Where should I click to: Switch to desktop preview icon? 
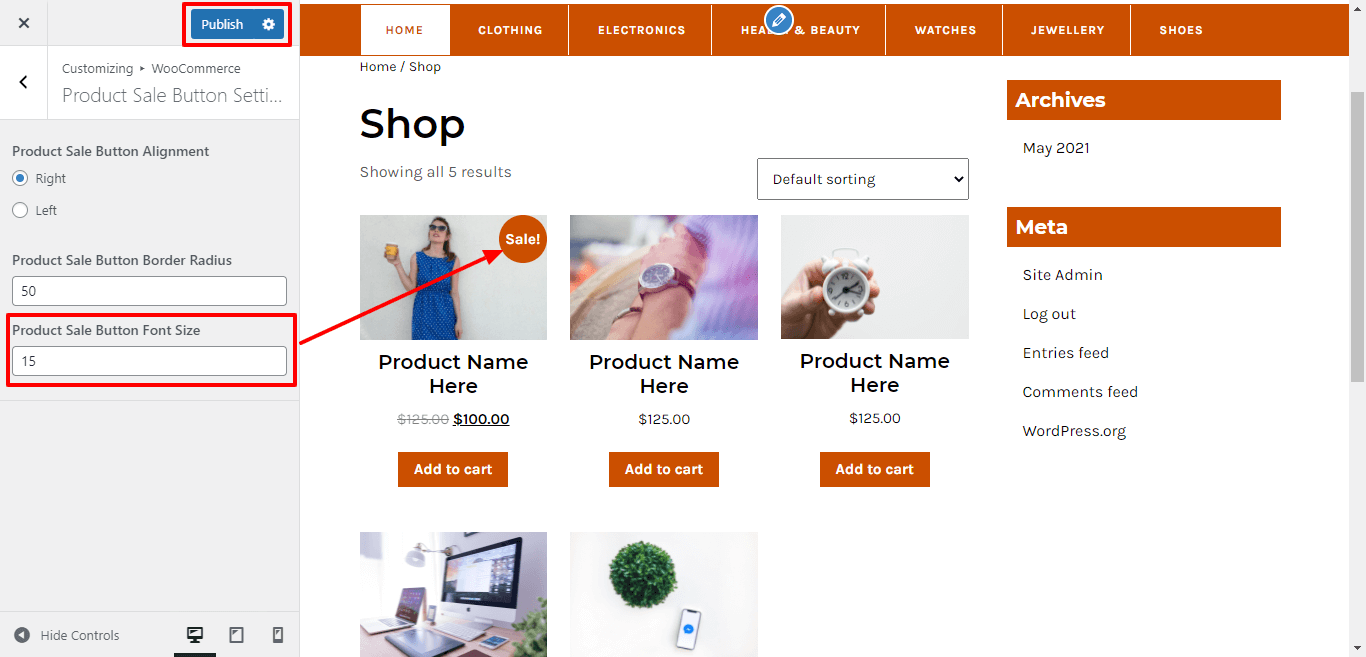click(195, 635)
